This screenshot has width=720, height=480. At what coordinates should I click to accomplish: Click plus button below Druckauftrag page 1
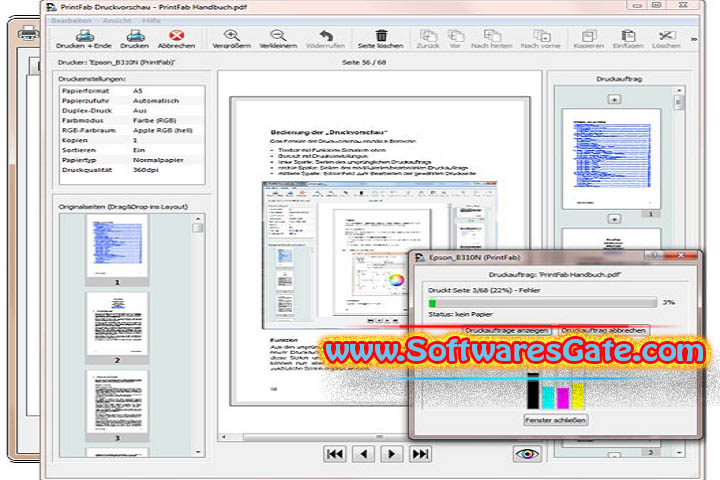(614, 219)
